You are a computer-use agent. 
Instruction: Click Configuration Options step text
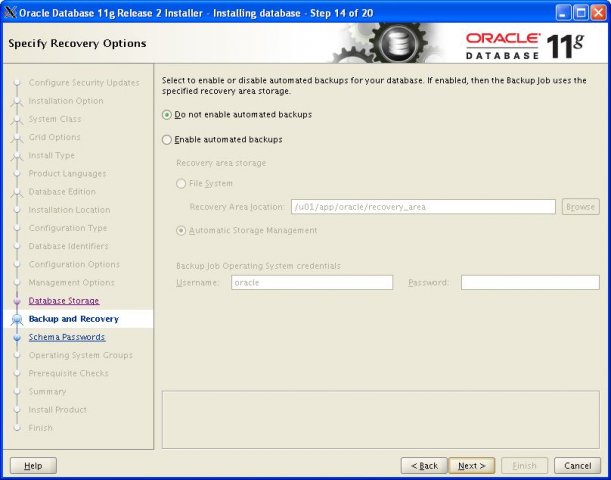74,264
